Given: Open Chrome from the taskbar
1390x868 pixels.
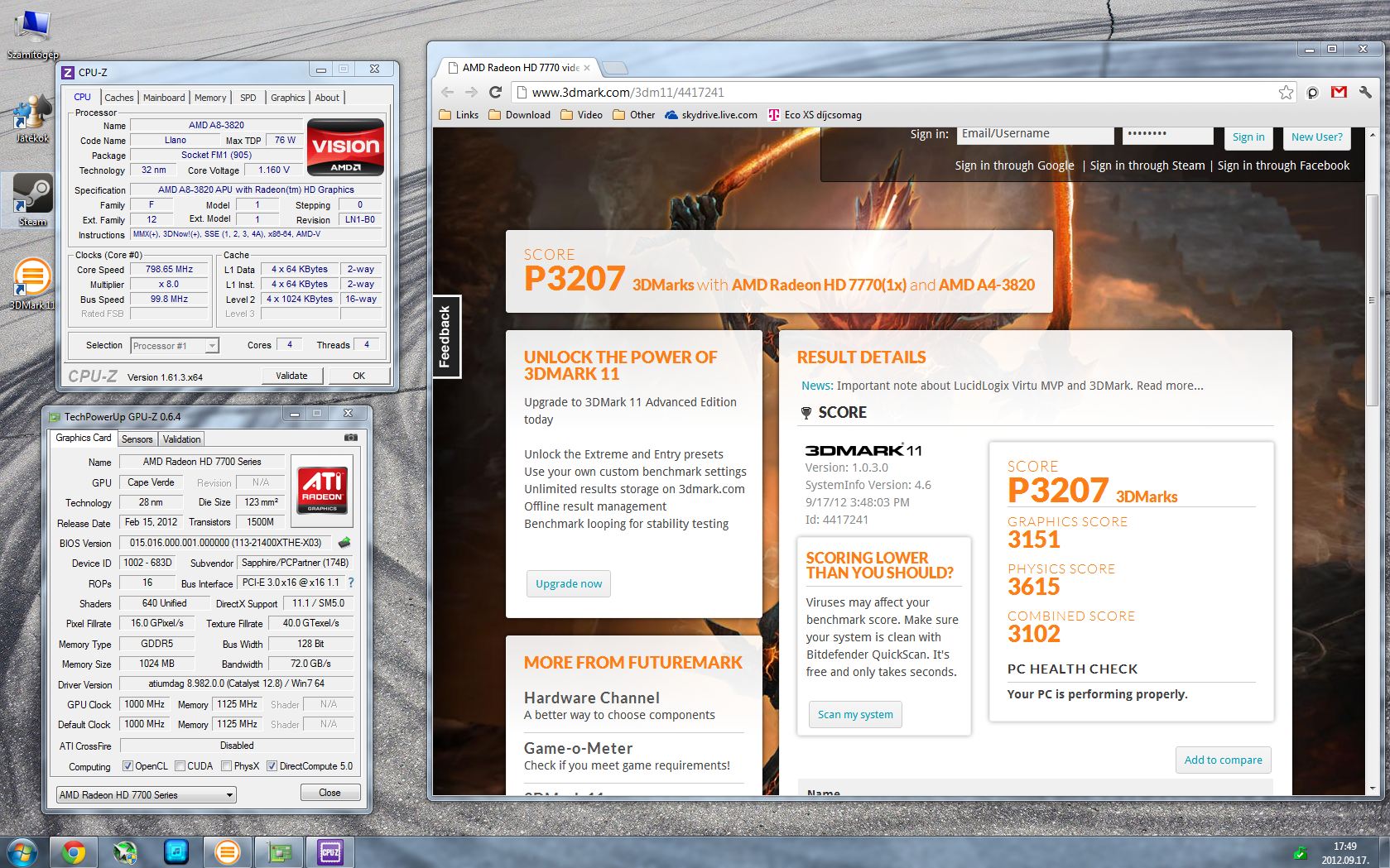Looking at the screenshot, I should [x=74, y=852].
